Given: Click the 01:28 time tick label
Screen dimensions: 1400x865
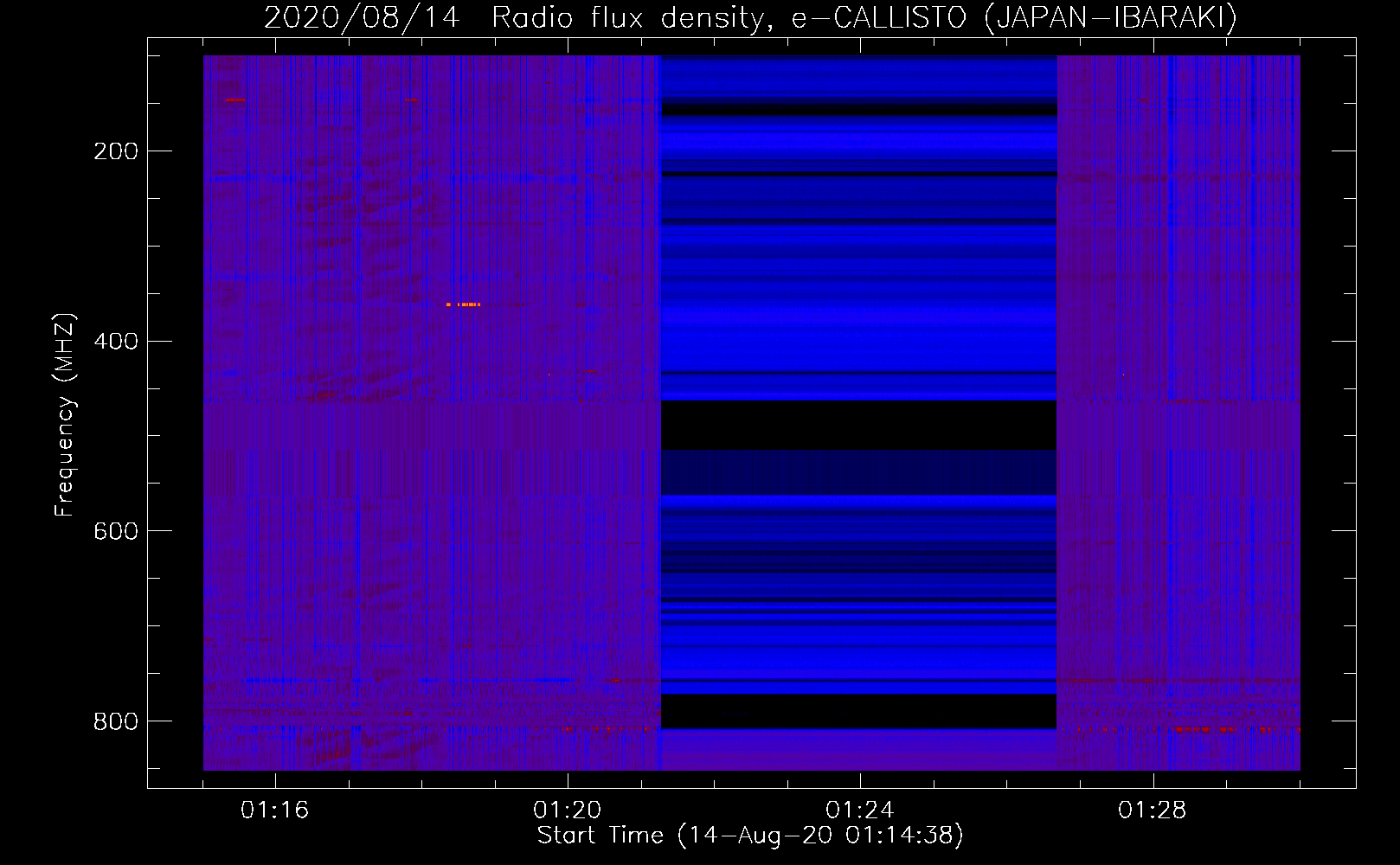Looking at the screenshot, I should pyautogui.click(x=1152, y=811).
